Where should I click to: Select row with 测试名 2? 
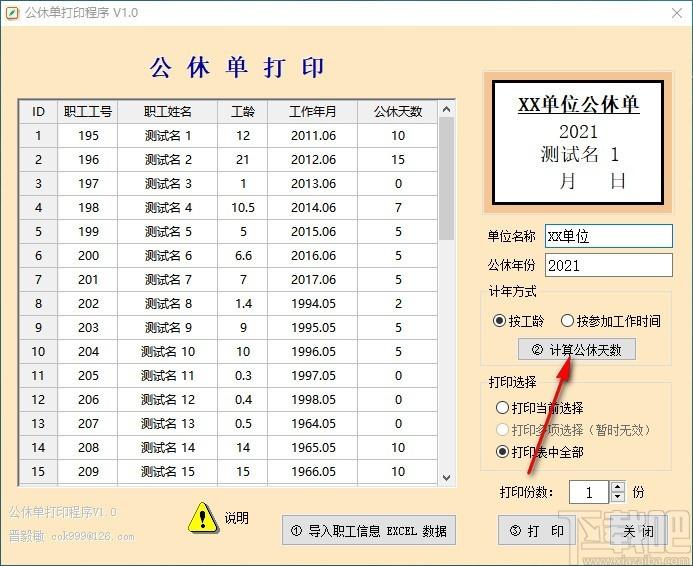pos(228,159)
